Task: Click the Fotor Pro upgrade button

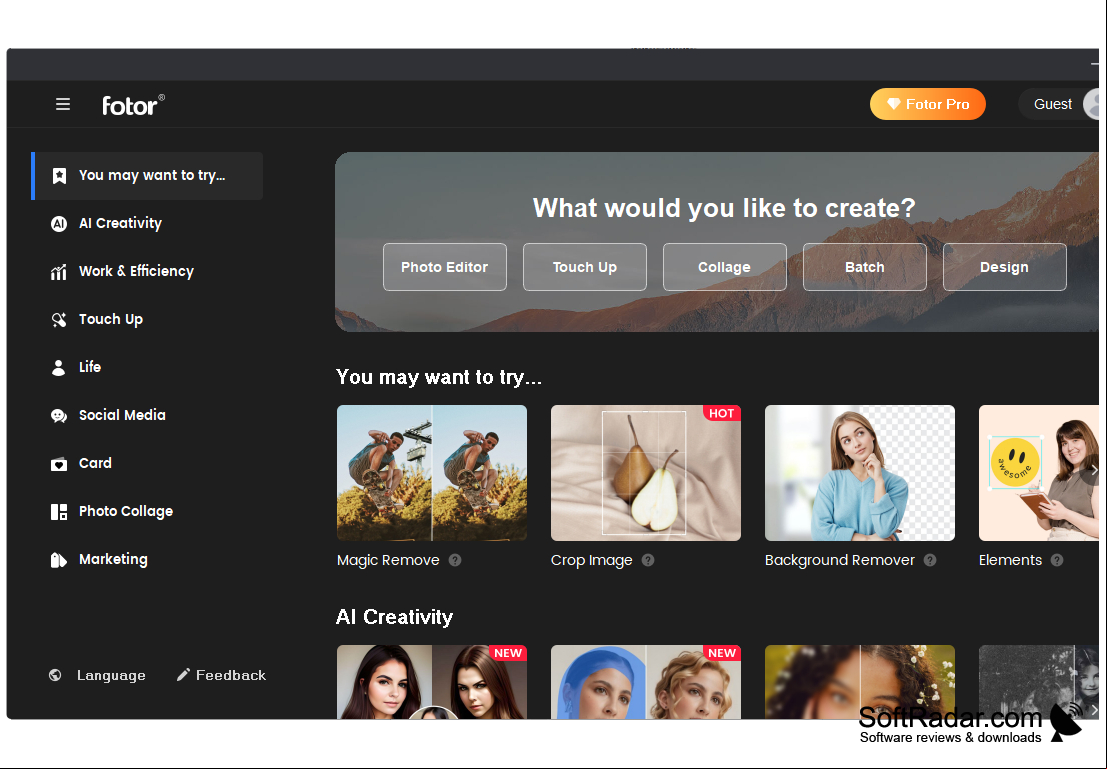Action: tap(928, 105)
